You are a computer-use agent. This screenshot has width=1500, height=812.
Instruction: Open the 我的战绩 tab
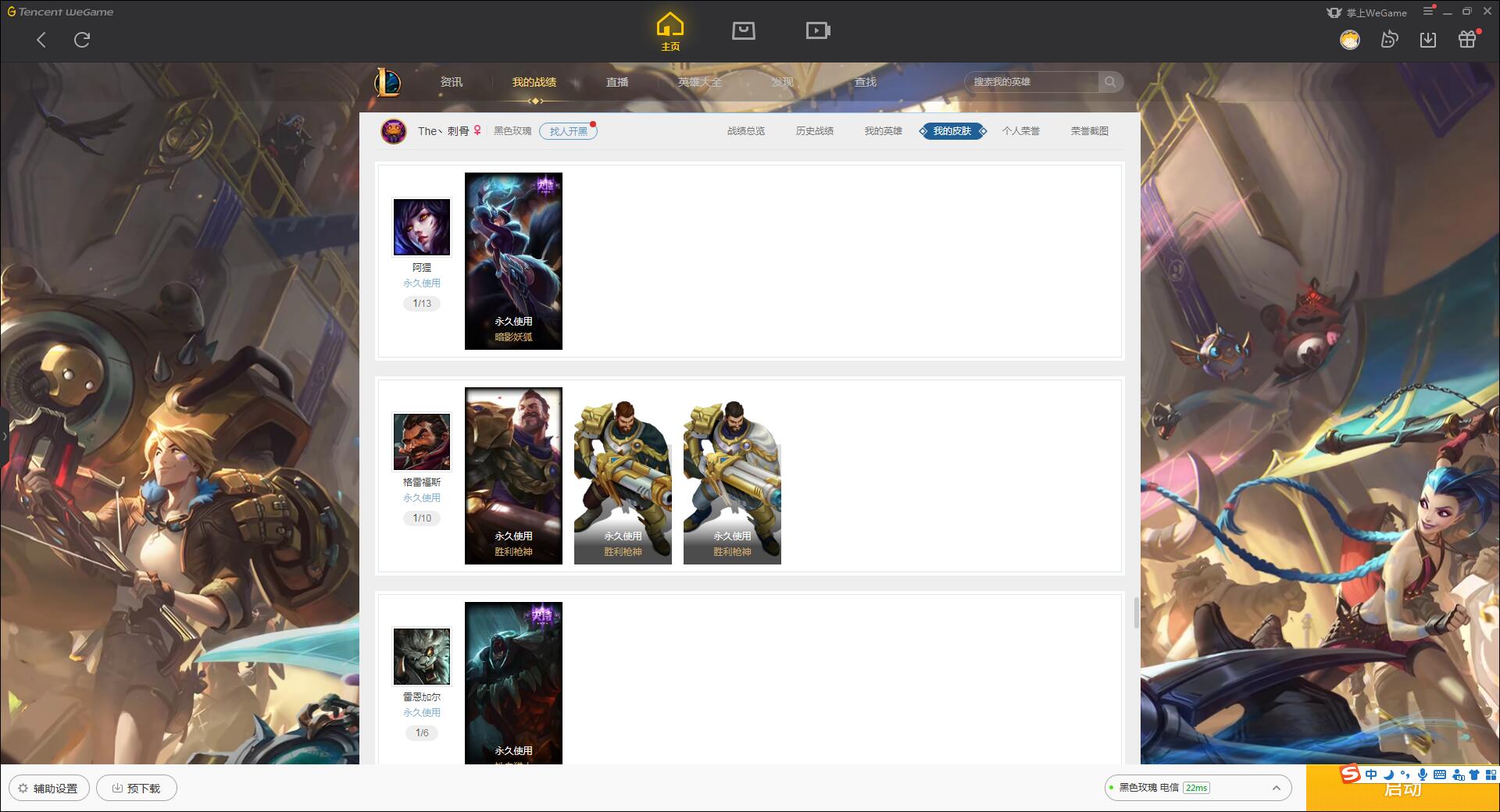tap(534, 82)
